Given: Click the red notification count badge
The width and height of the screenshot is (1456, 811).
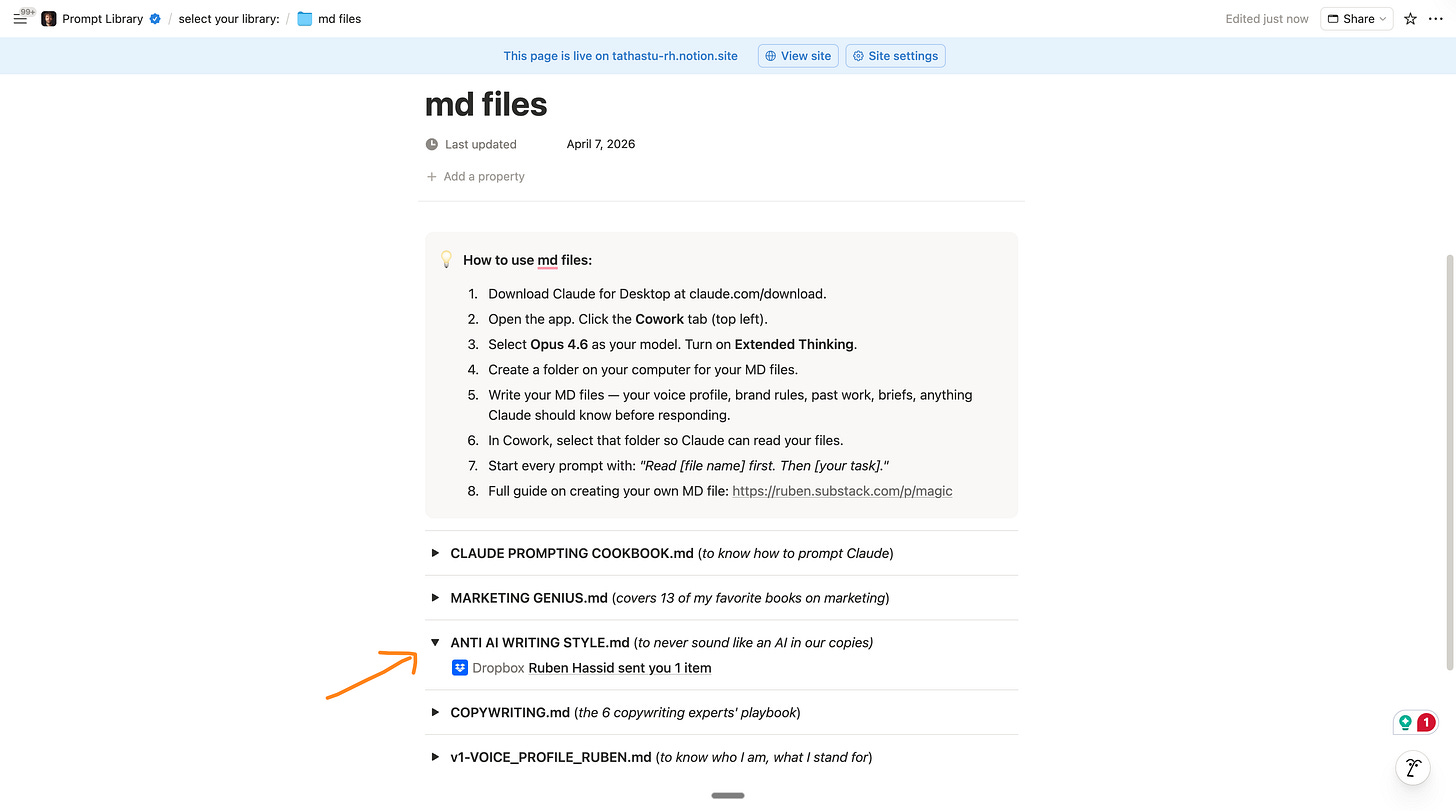Looking at the screenshot, I should (1426, 722).
